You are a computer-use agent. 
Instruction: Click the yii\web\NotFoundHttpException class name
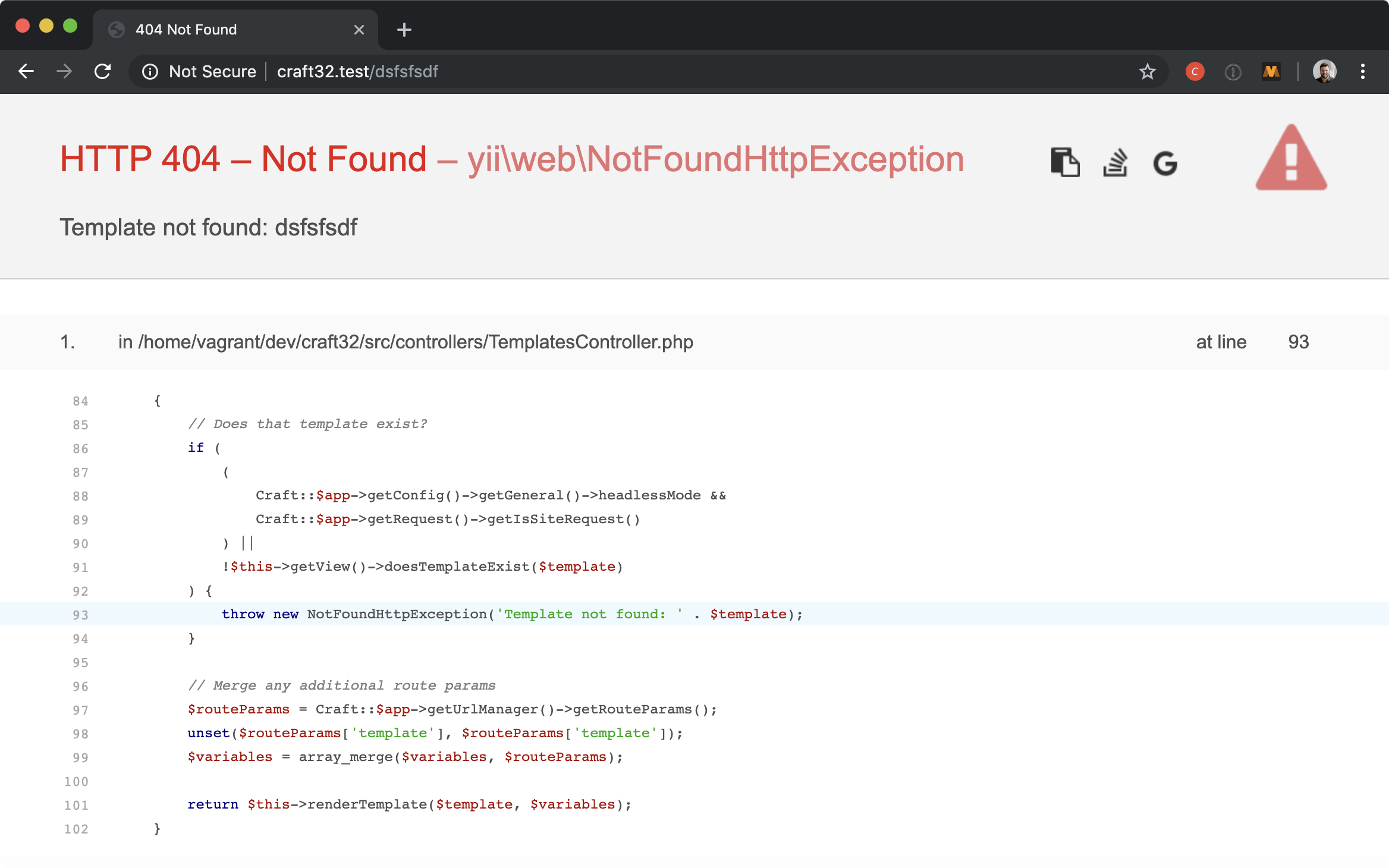[715, 159]
